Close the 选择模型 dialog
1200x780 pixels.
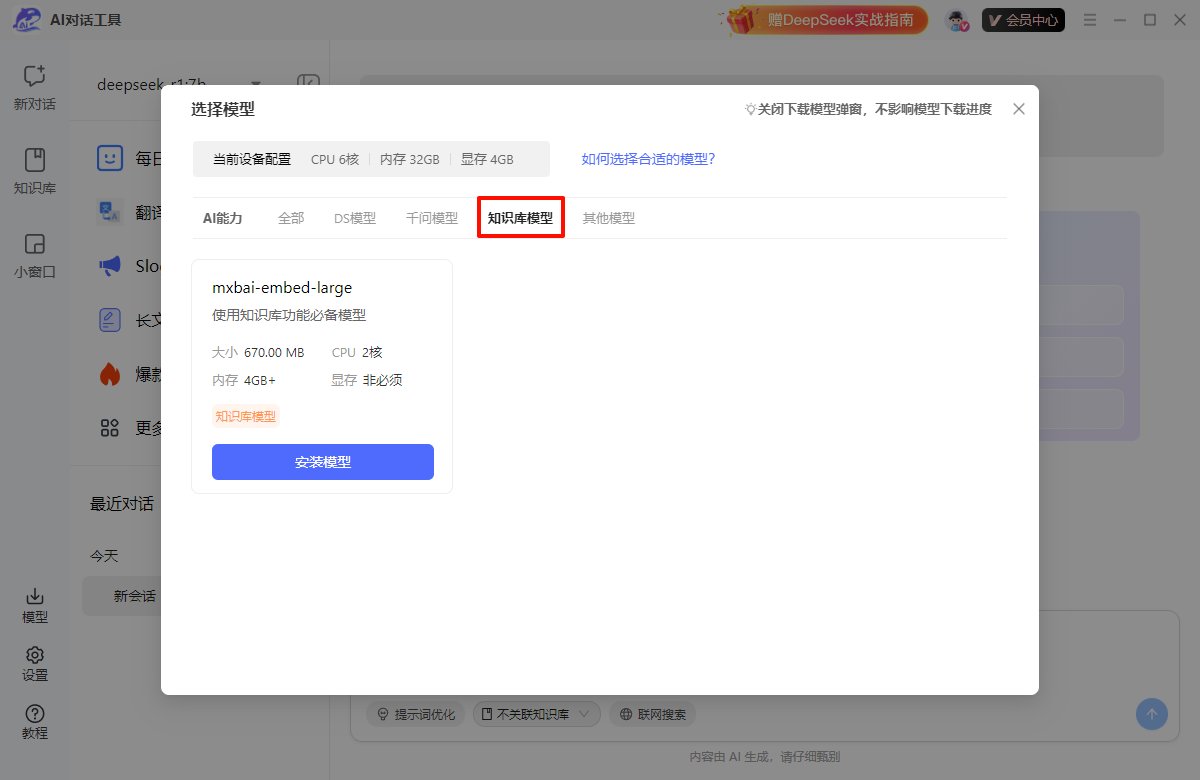(x=1019, y=109)
